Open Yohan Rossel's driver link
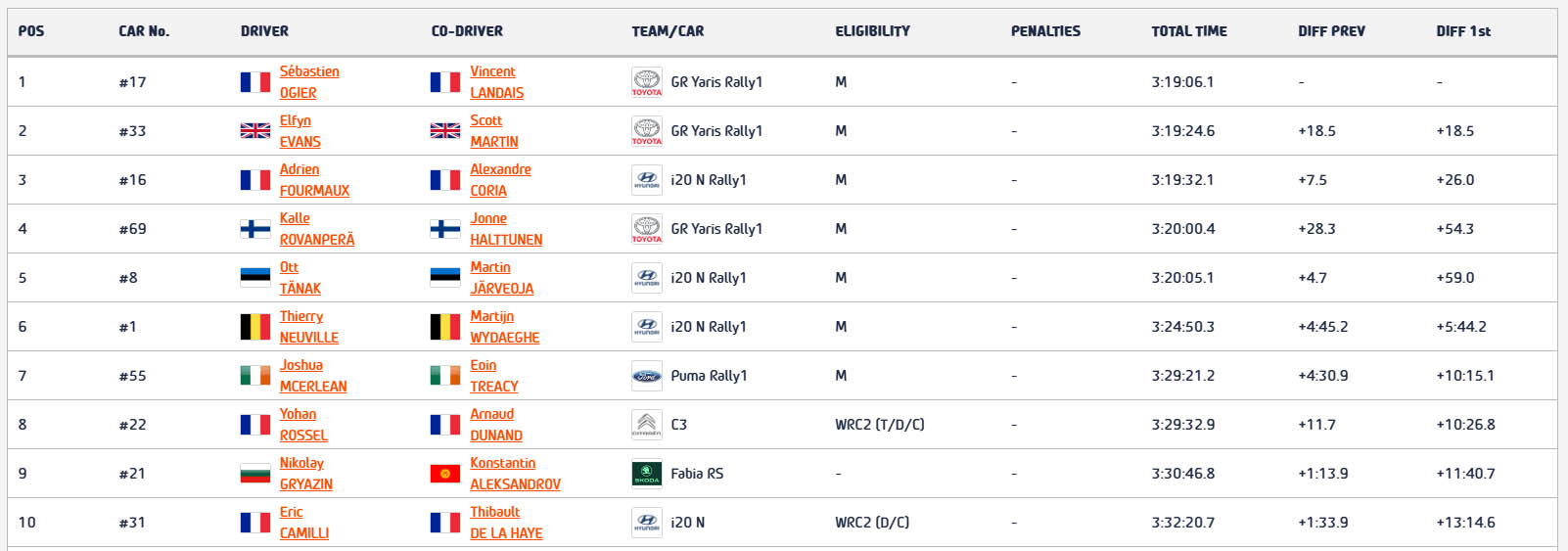1568x551 pixels. (303, 425)
